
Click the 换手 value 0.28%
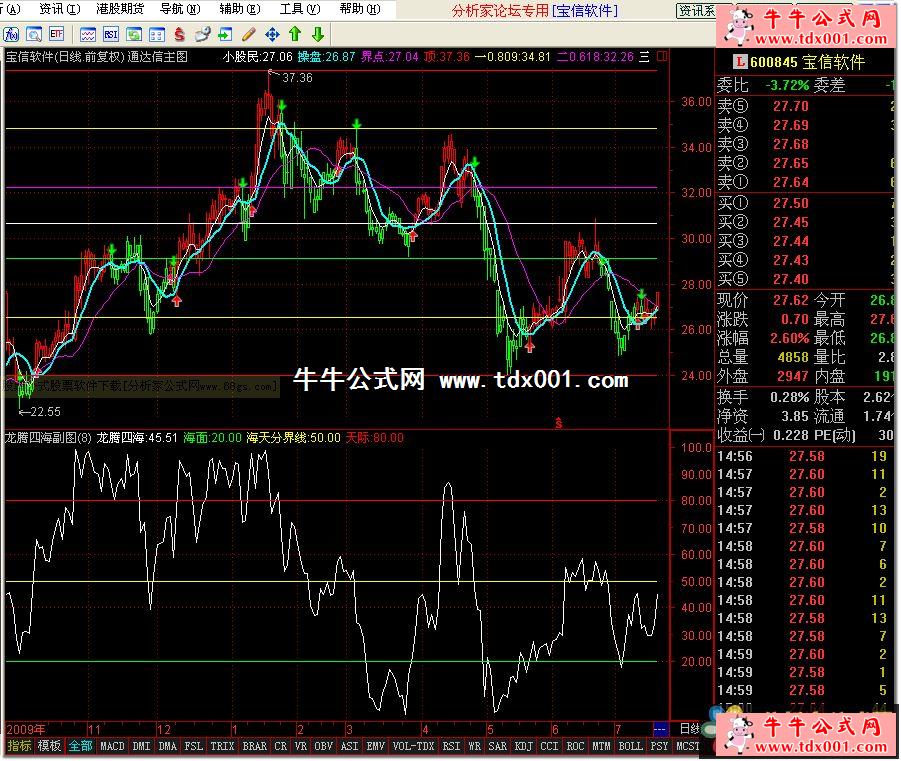click(x=790, y=397)
